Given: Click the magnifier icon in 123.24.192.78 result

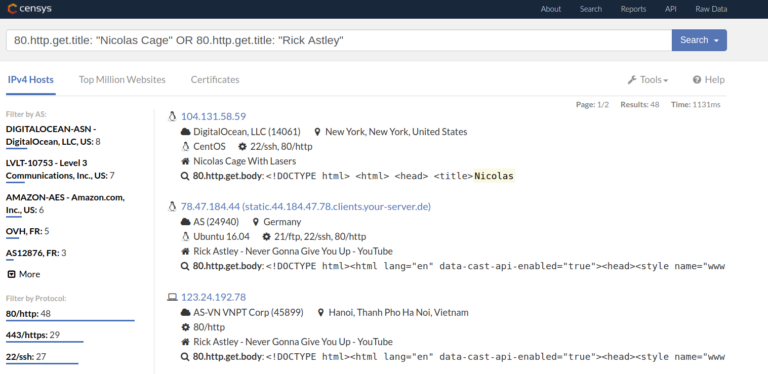Looking at the screenshot, I should click(x=185, y=356).
